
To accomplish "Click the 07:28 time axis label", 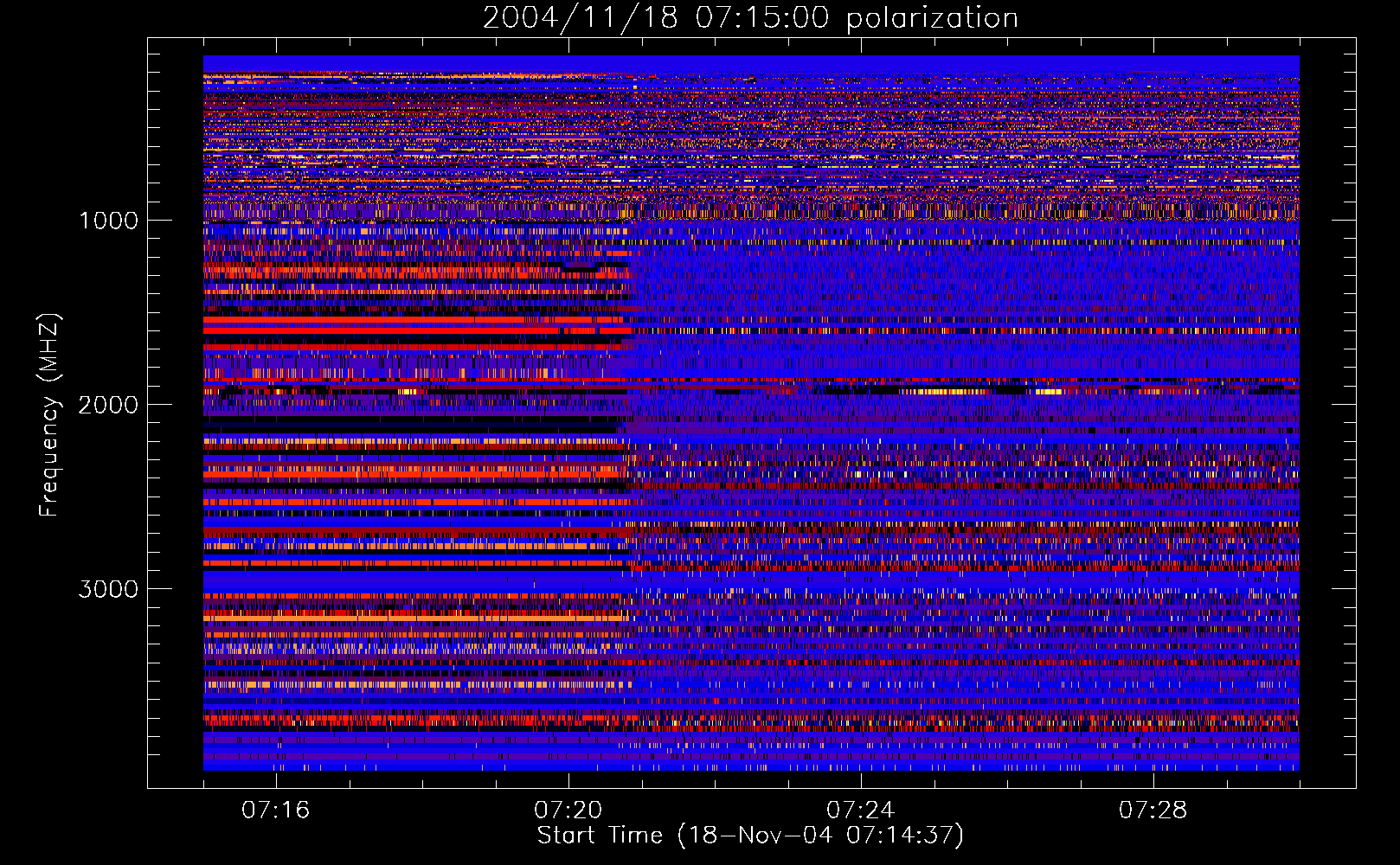I will [x=1153, y=811].
